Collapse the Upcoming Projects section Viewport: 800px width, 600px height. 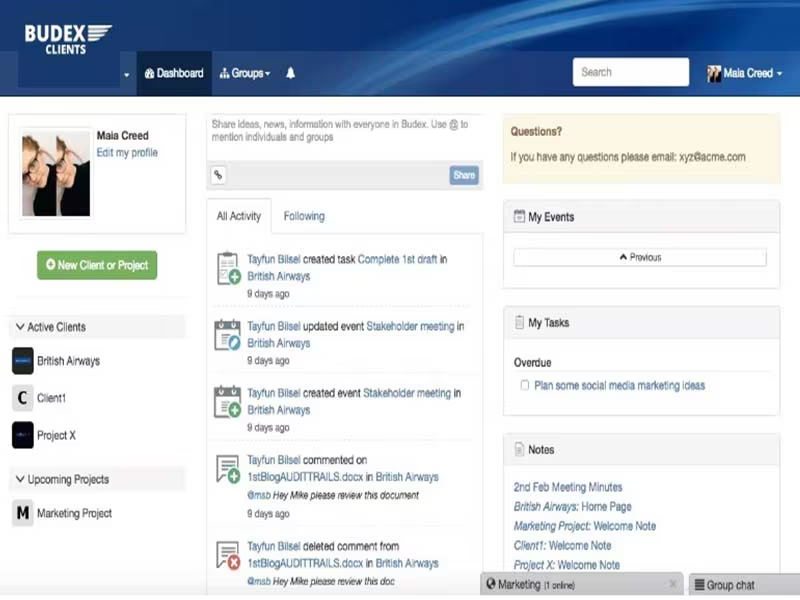click(20, 479)
